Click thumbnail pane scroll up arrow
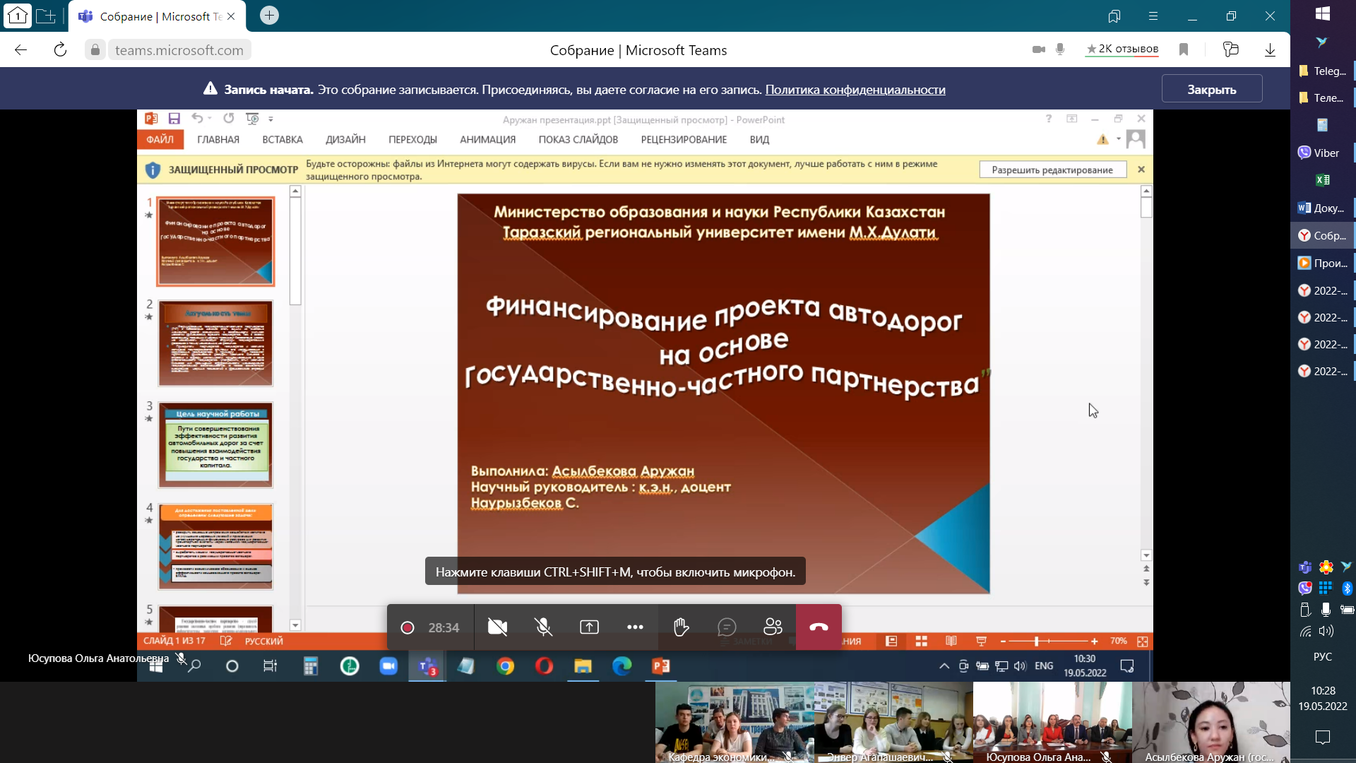This screenshot has height=763, width=1356. click(x=295, y=191)
